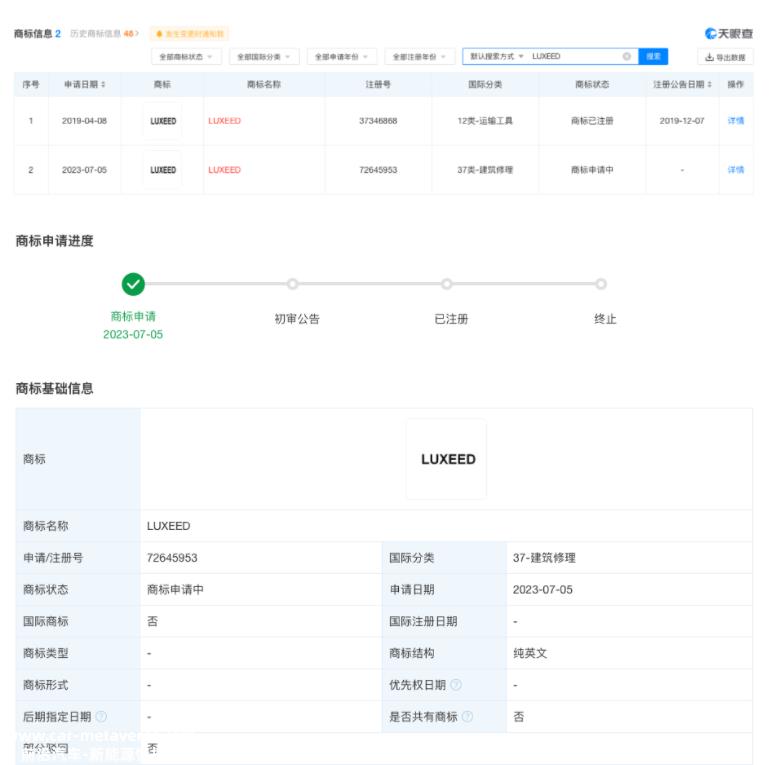The width and height of the screenshot is (777, 765).
Task: Click LUXEED name in row 2
Action: click(x=224, y=170)
